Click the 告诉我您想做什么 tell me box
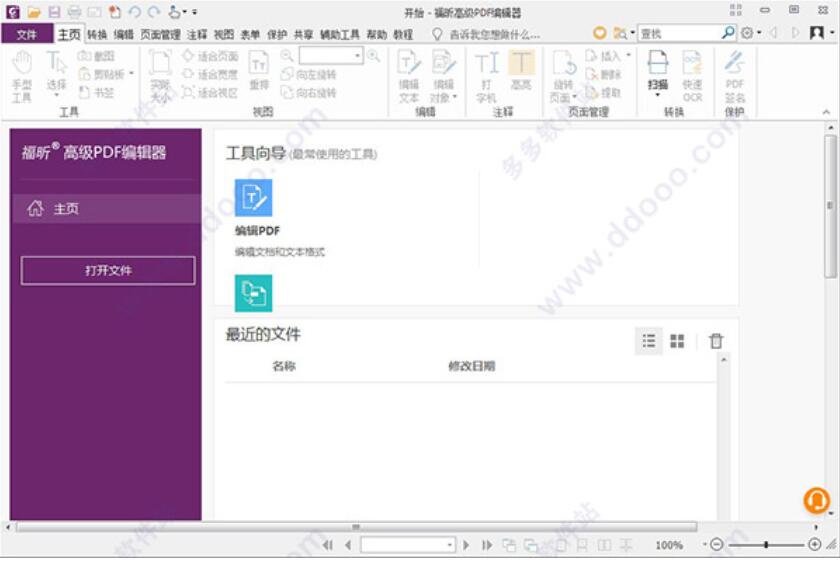 [x=494, y=35]
